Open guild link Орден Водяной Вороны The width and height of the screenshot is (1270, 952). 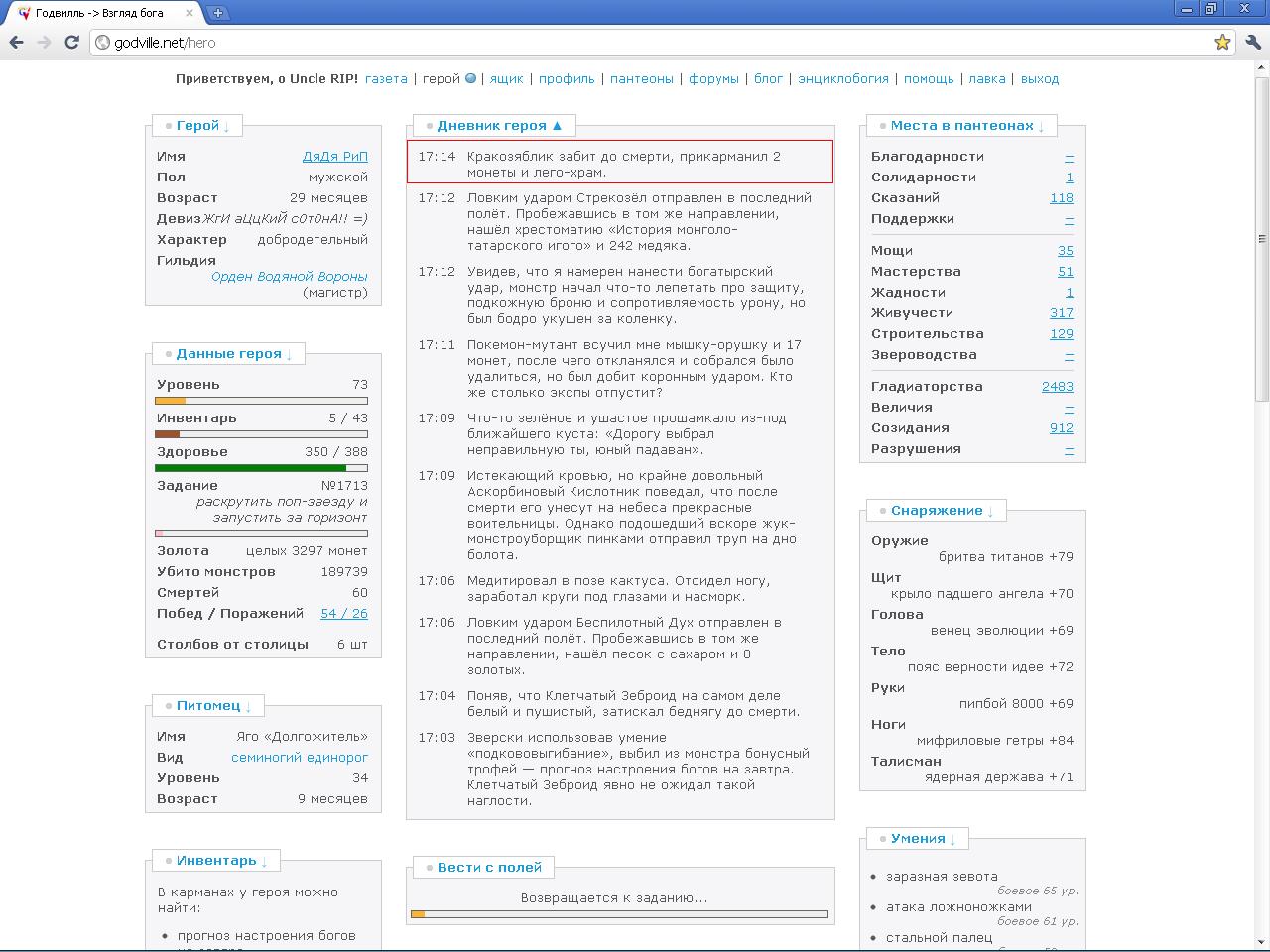click(290, 277)
